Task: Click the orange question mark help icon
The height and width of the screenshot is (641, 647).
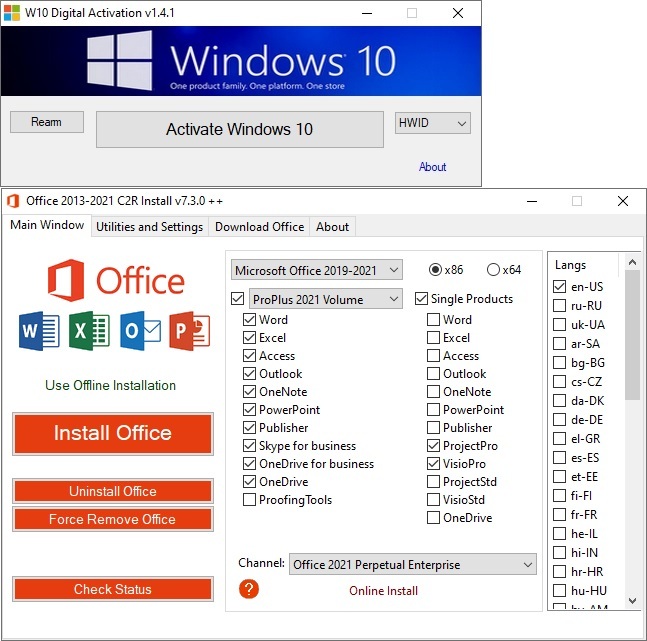Action: (249, 589)
